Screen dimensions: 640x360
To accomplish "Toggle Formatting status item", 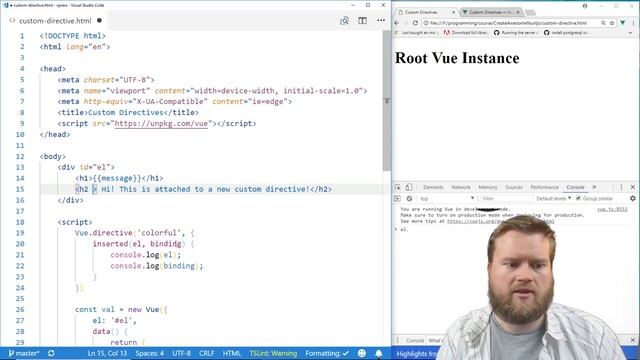I will [327, 353].
